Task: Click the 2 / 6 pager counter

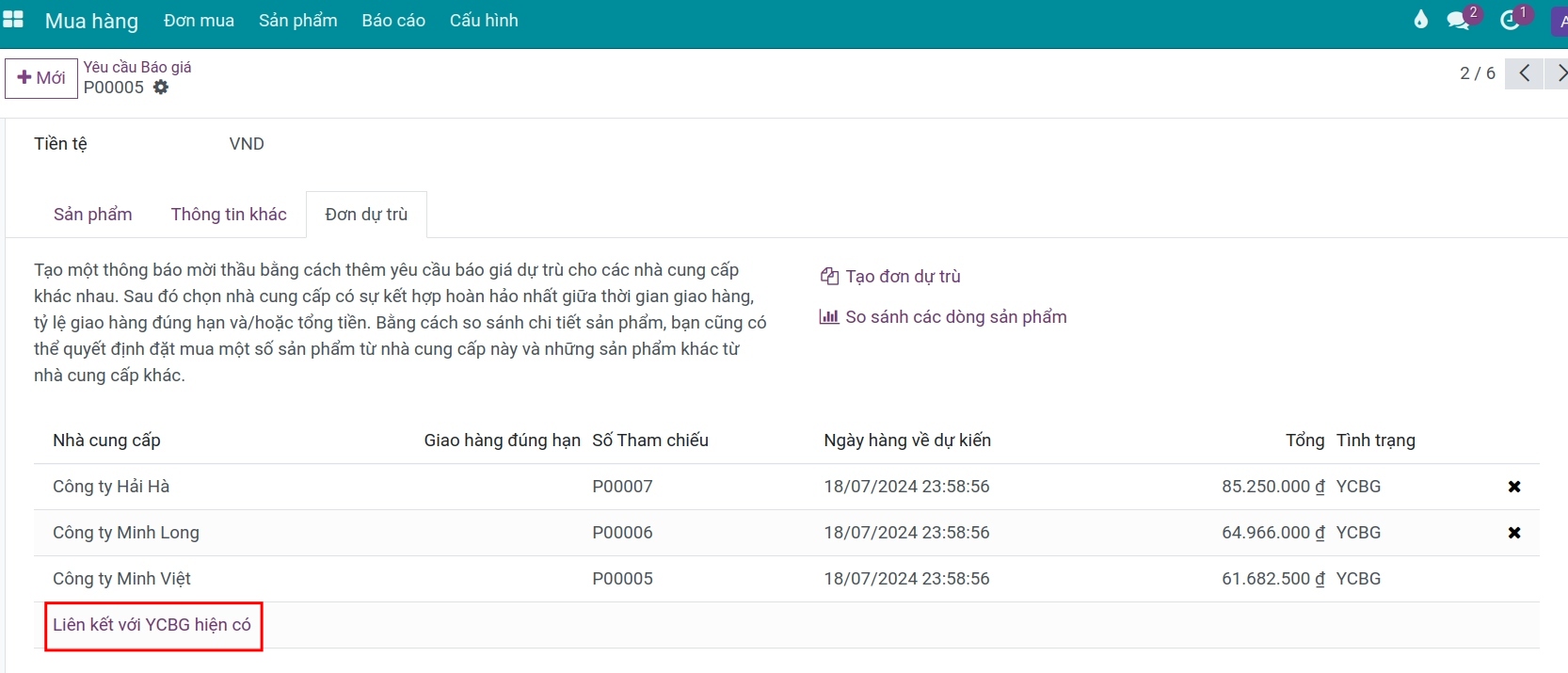Action: click(x=1478, y=73)
